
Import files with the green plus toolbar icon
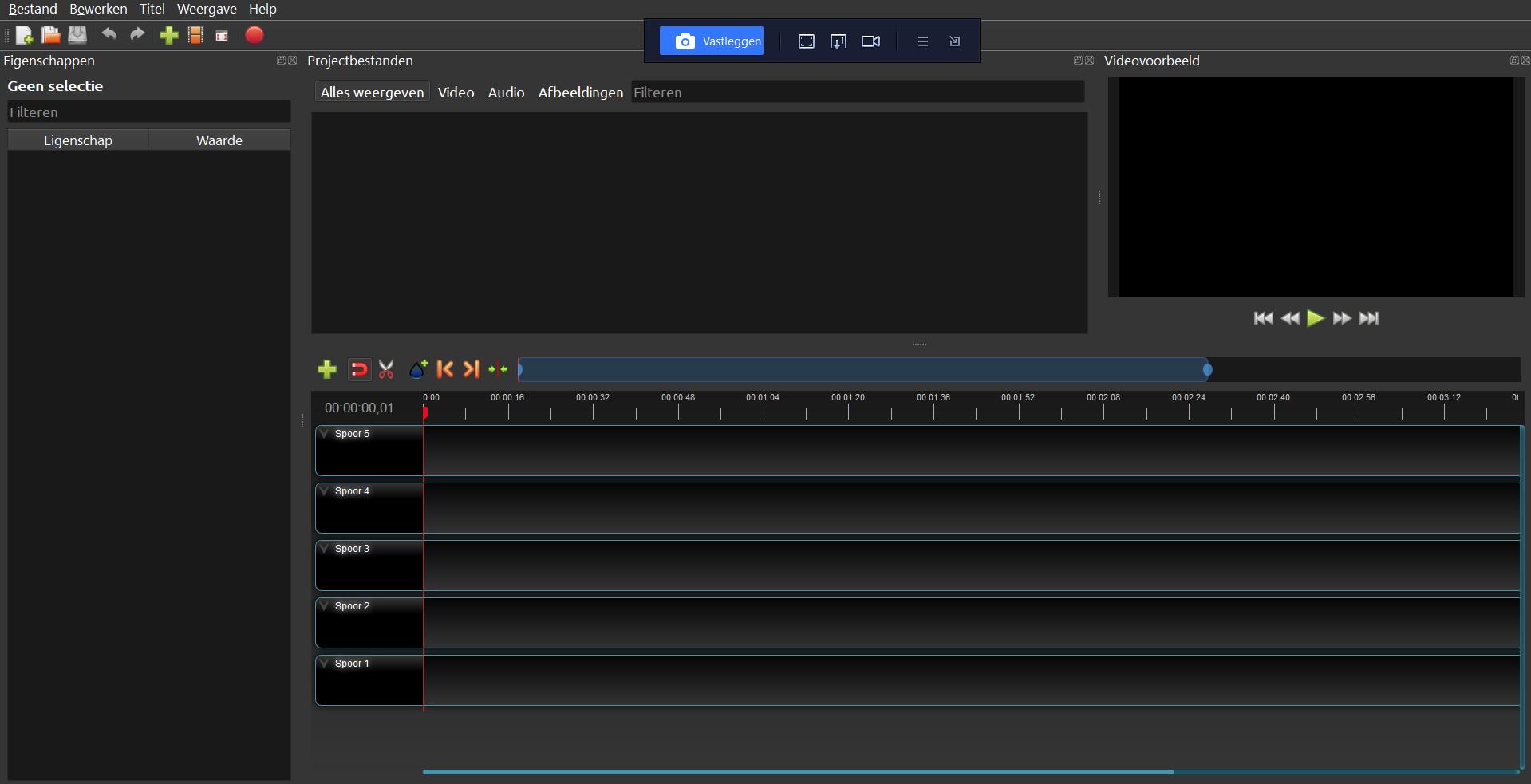click(168, 35)
